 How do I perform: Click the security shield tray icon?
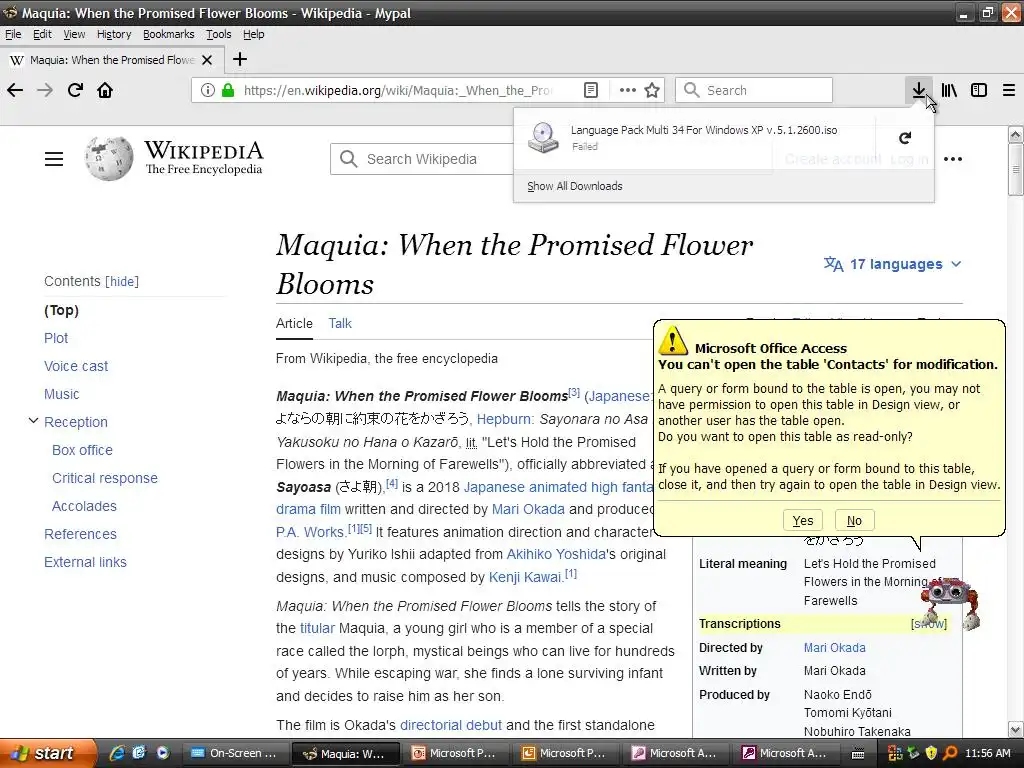[x=931, y=753]
